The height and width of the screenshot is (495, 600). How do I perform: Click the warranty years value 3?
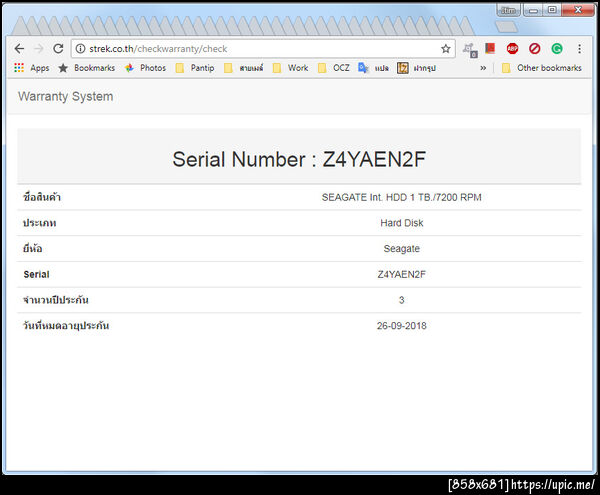click(401, 300)
